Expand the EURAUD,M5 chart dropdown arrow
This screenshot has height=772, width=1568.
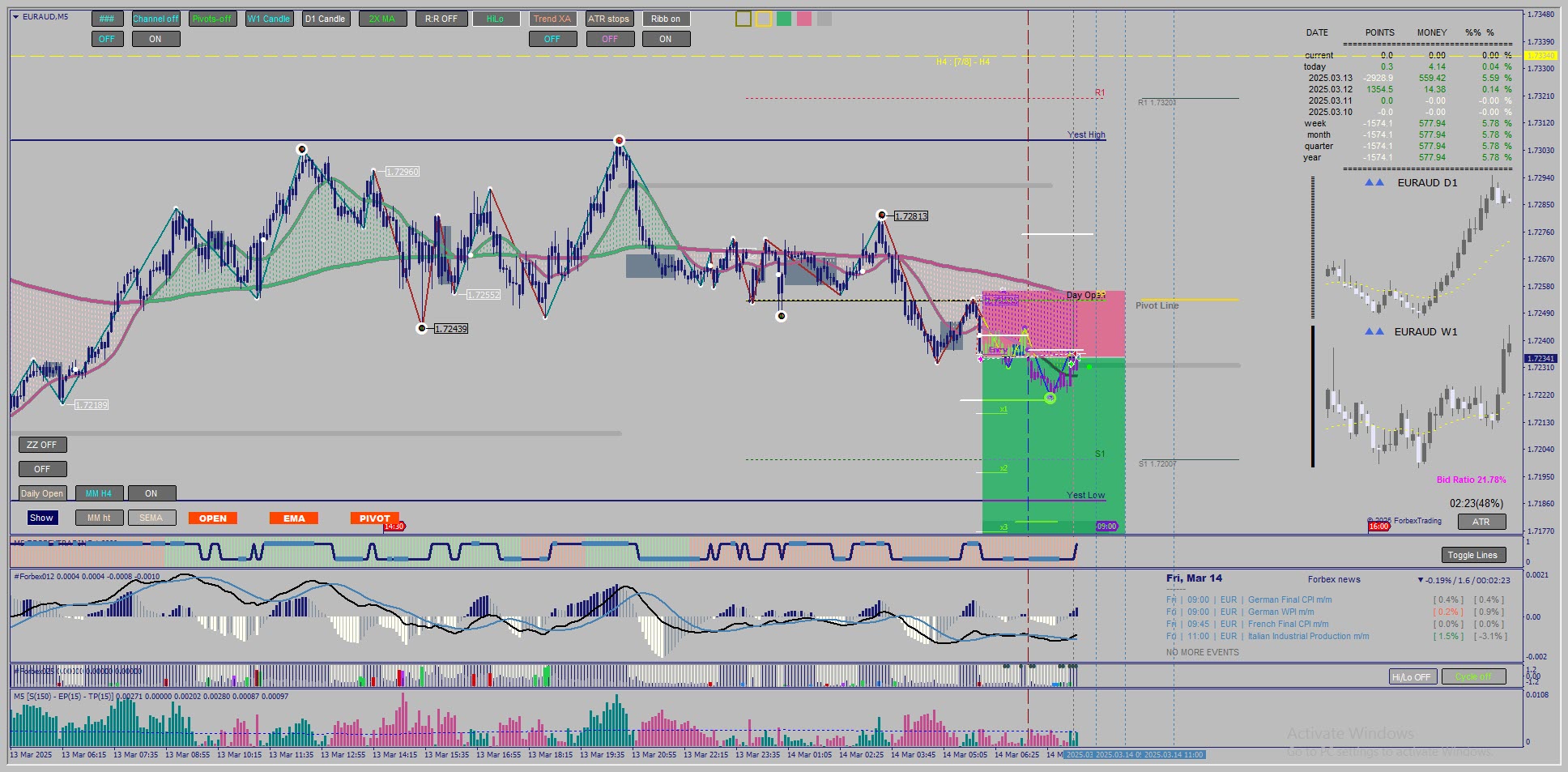[15, 16]
